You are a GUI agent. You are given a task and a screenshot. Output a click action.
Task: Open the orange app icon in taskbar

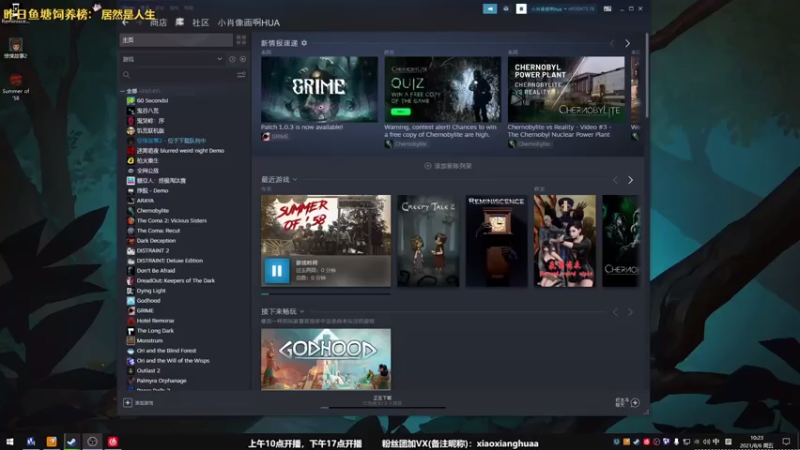point(52,441)
